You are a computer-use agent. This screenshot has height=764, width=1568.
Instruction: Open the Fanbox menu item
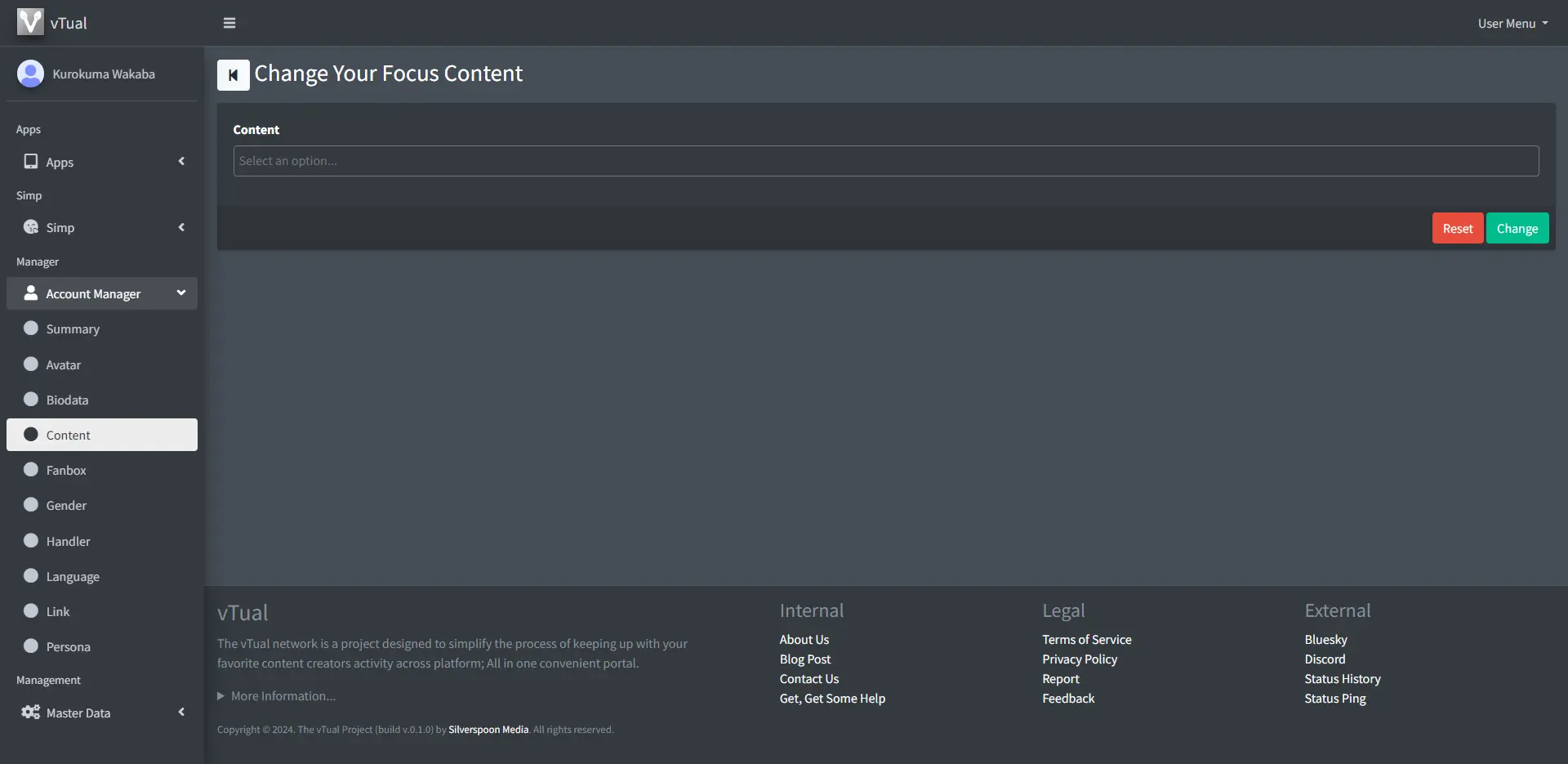point(66,470)
